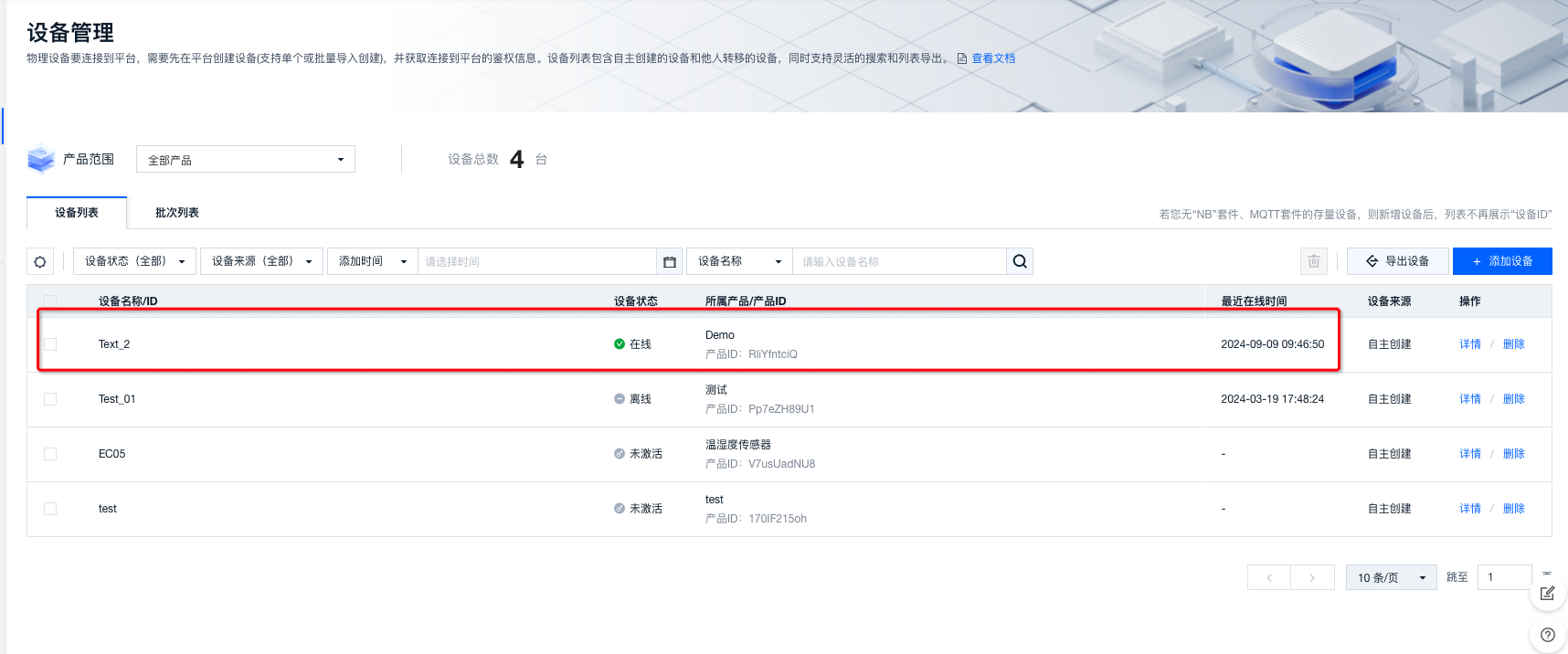
Task: Click the refresh list icon
Action: point(40,261)
